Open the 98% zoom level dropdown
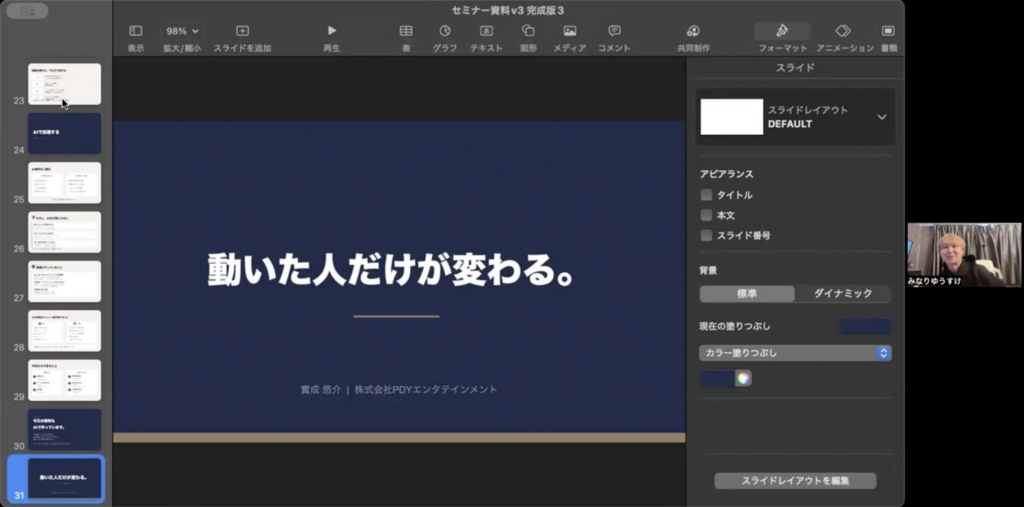The width and height of the screenshot is (1024, 507). point(181,31)
